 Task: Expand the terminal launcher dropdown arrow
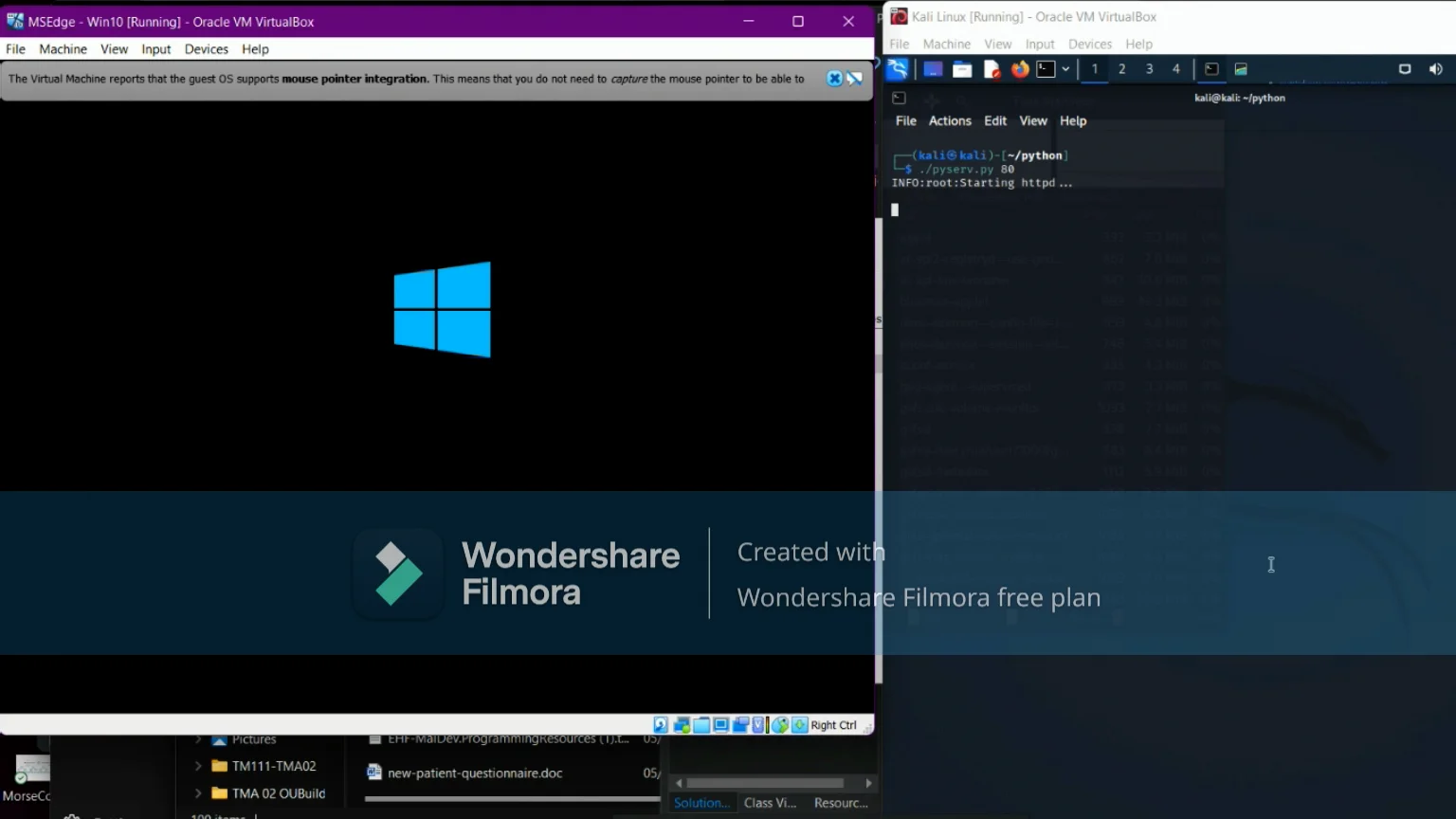pyautogui.click(x=1065, y=69)
